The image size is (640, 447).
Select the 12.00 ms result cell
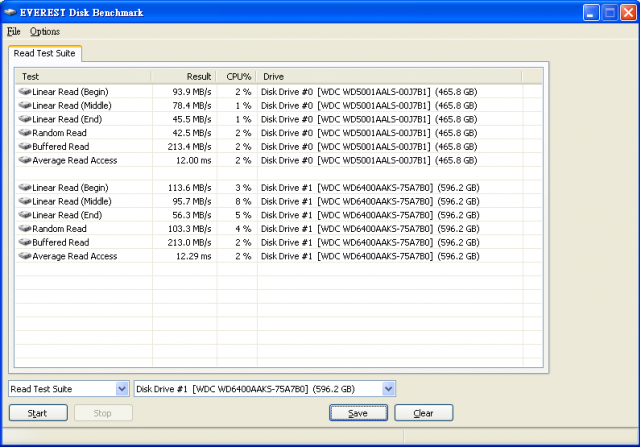coord(194,160)
